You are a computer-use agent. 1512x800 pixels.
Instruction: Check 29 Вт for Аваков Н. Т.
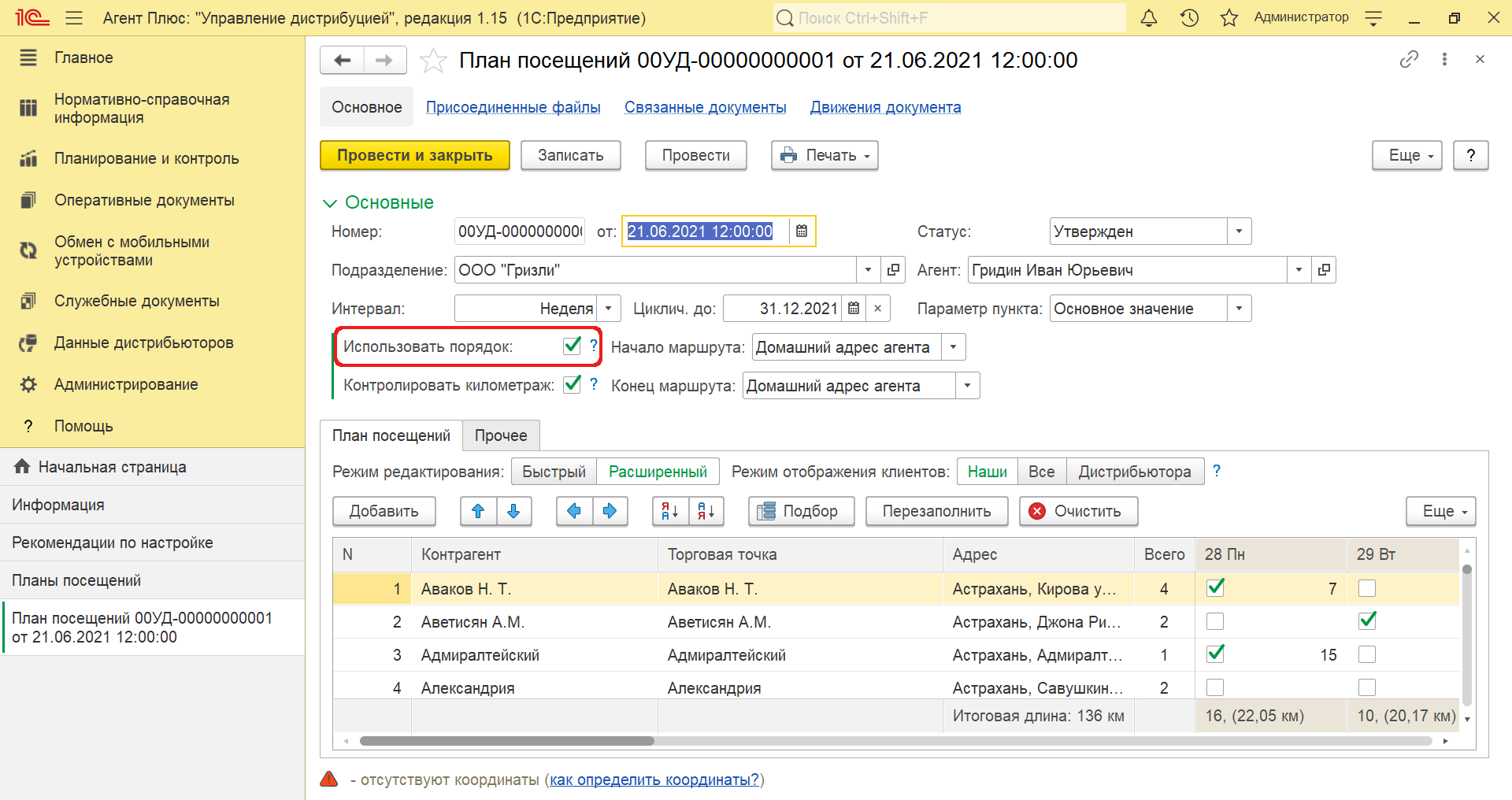coord(1367,588)
